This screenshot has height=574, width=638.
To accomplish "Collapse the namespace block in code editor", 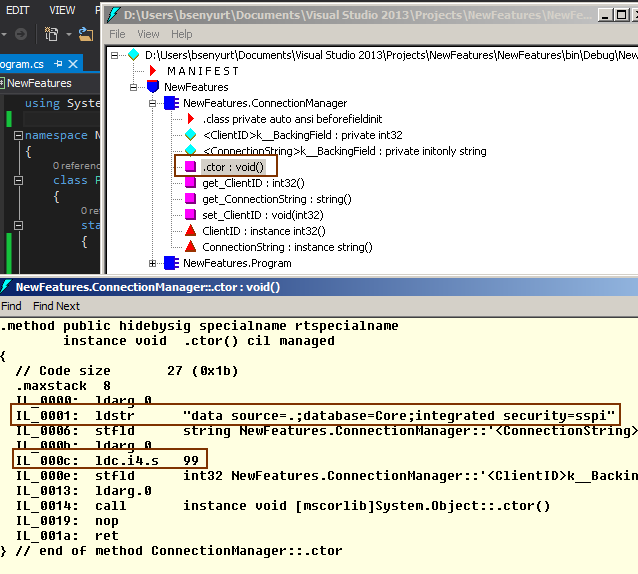I will (19, 135).
